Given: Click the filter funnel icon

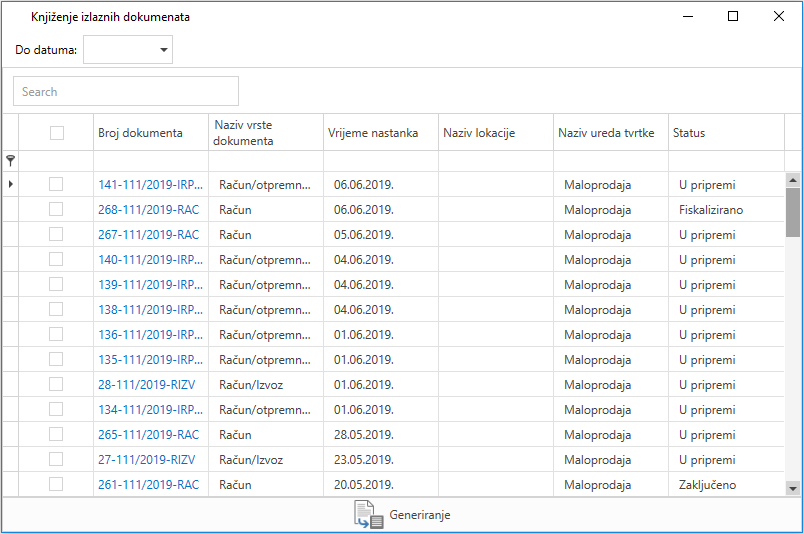Looking at the screenshot, I should pos(10,161).
